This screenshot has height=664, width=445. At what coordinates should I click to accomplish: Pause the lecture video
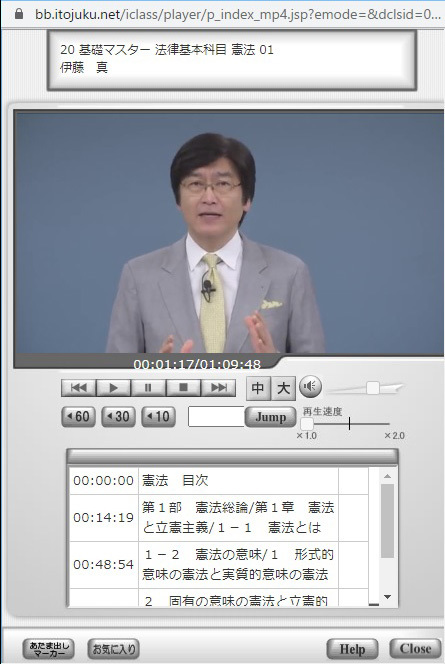tap(148, 388)
